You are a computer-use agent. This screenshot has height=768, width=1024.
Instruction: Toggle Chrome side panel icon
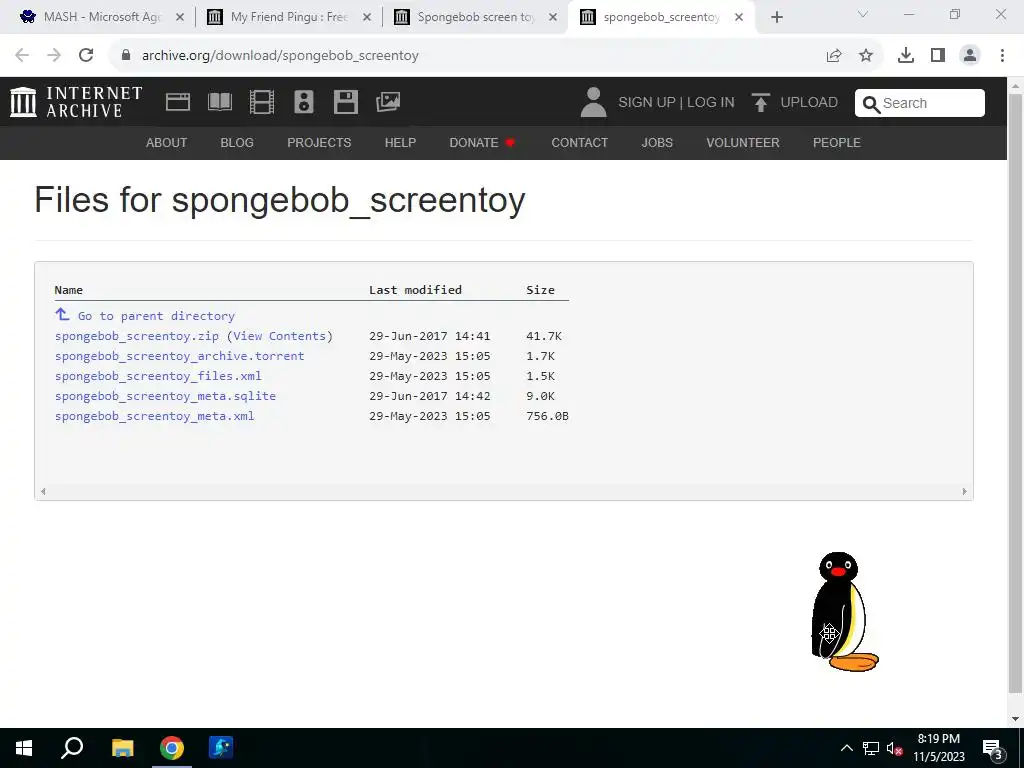click(938, 56)
